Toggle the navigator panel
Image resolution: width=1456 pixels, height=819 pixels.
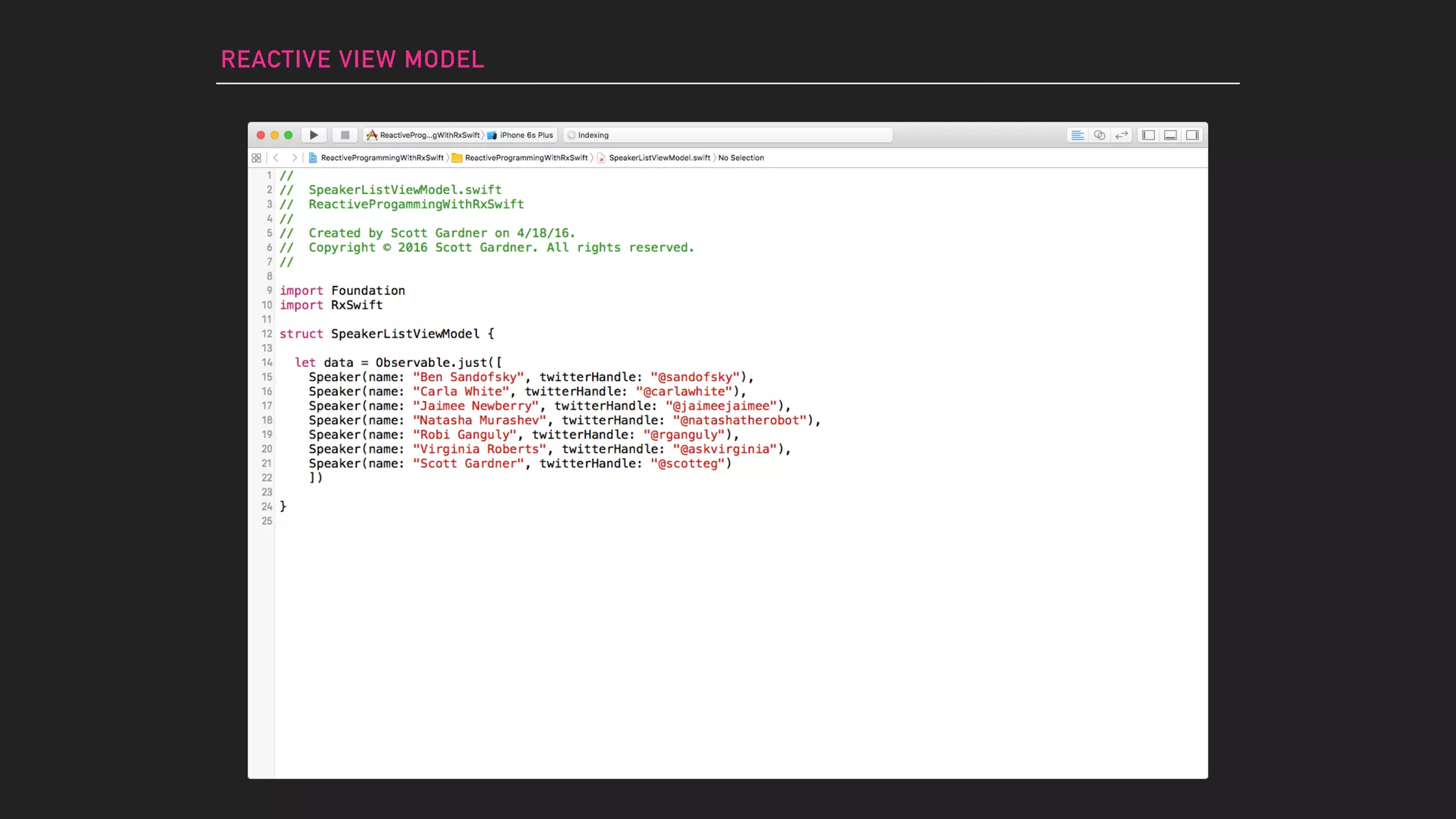[1148, 135]
